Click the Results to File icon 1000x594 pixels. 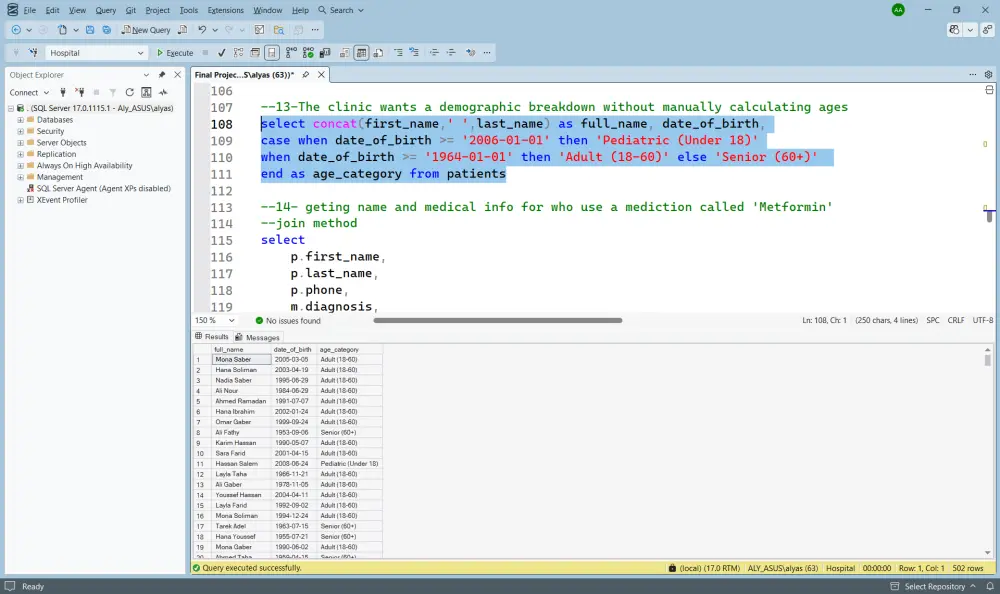click(x=378, y=53)
